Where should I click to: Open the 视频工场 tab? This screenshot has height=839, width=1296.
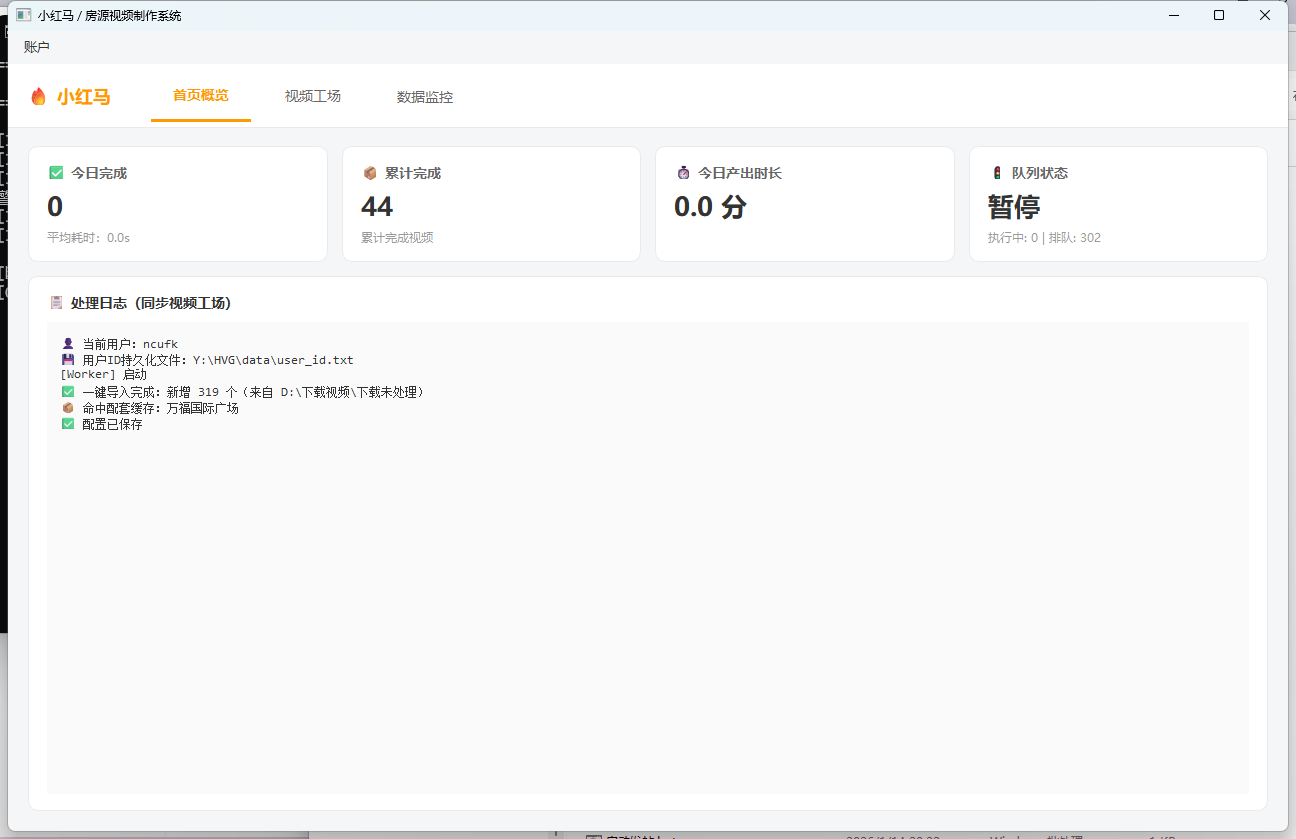pyautogui.click(x=313, y=96)
